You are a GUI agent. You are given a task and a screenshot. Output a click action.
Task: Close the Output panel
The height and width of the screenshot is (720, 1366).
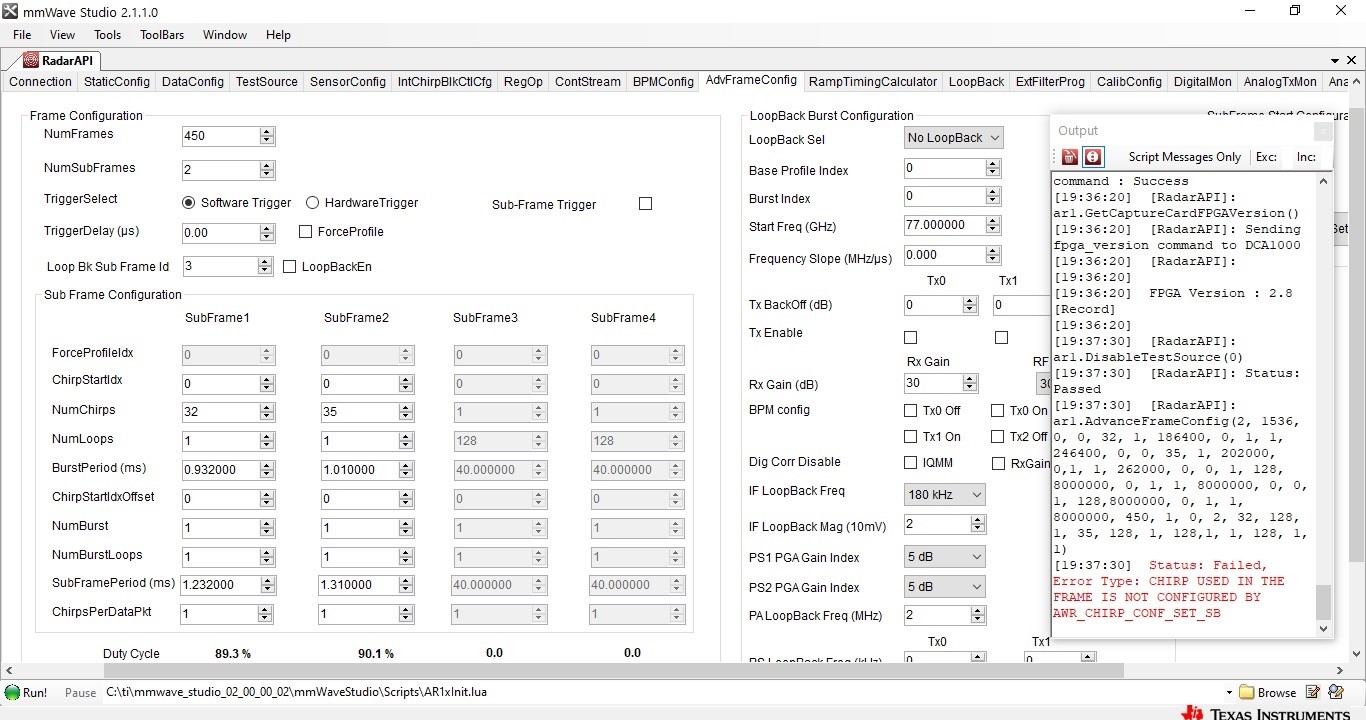pyautogui.click(x=1323, y=131)
